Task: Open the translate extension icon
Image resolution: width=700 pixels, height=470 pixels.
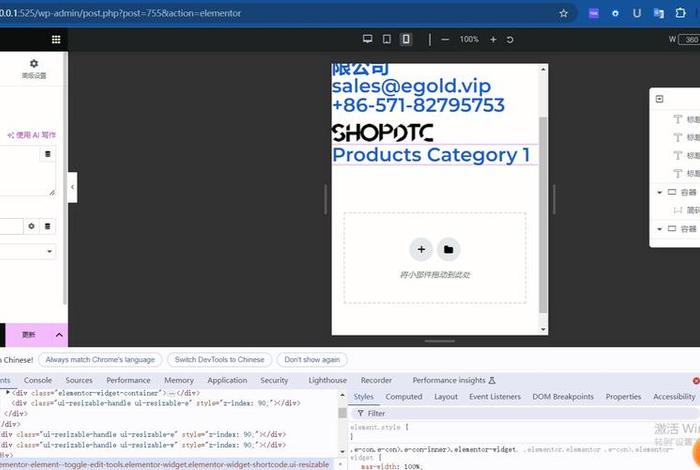Action: 658,13
